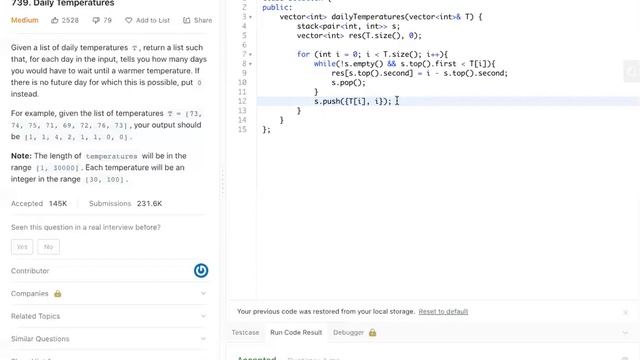This screenshot has width=640, height=360.
Task: Open the 79 comments icon
Action: [x=96, y=20]
